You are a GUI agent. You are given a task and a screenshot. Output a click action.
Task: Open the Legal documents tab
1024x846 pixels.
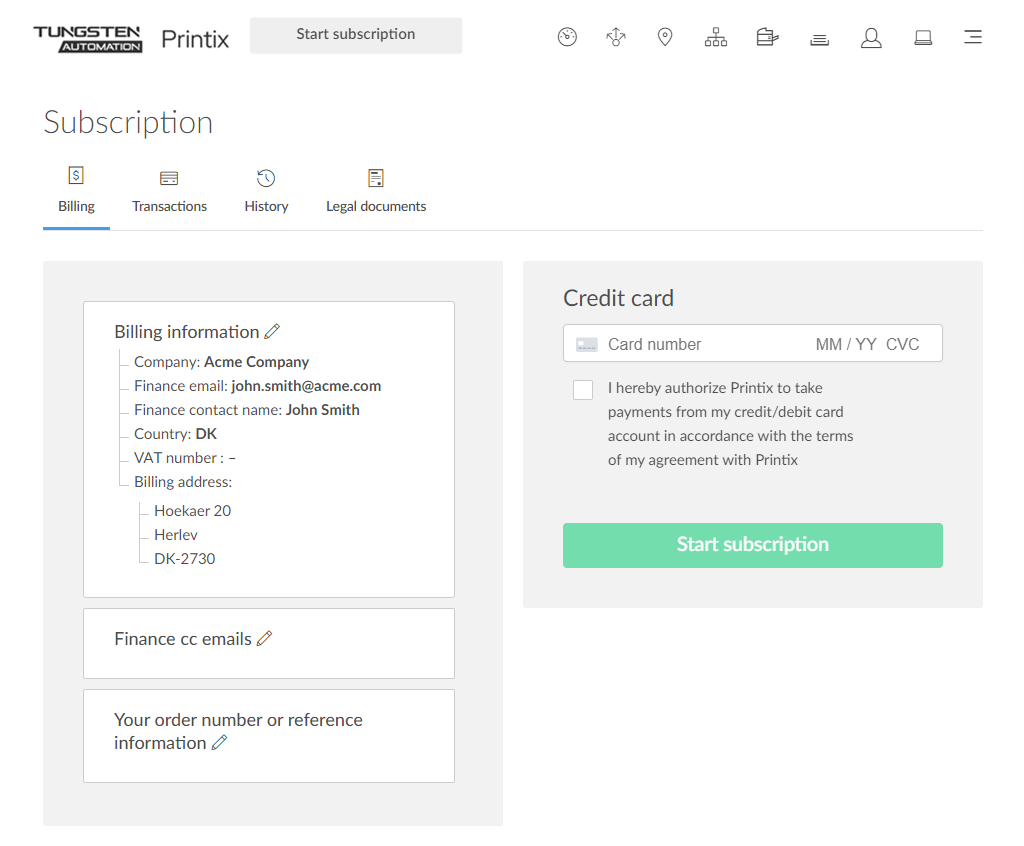(376, 191)
